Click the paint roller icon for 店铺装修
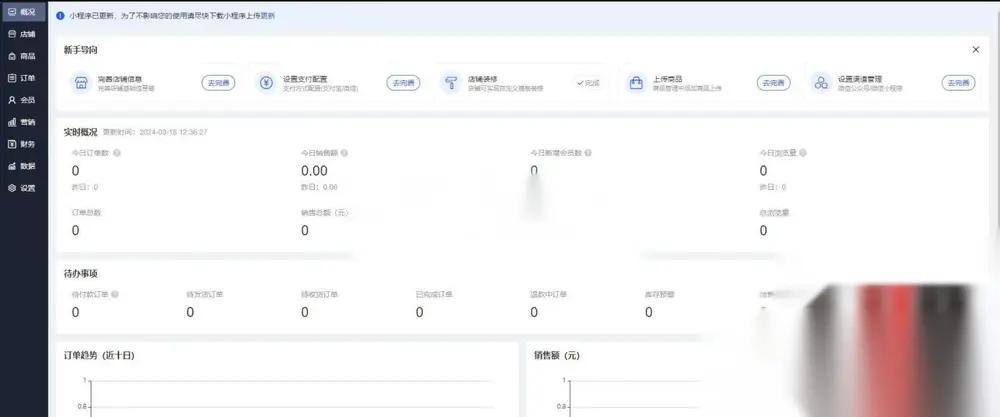Viewport: 1000px width, 417px height. (x=451, y=83)
